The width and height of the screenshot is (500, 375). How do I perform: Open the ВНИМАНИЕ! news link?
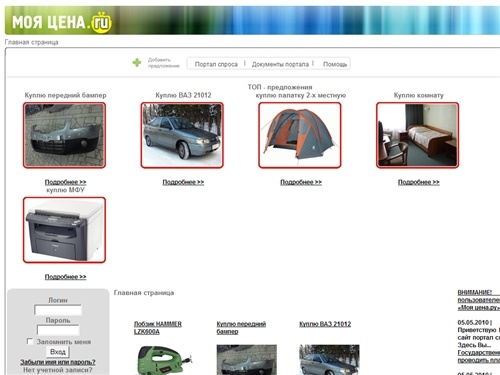(x=479, y=300)
